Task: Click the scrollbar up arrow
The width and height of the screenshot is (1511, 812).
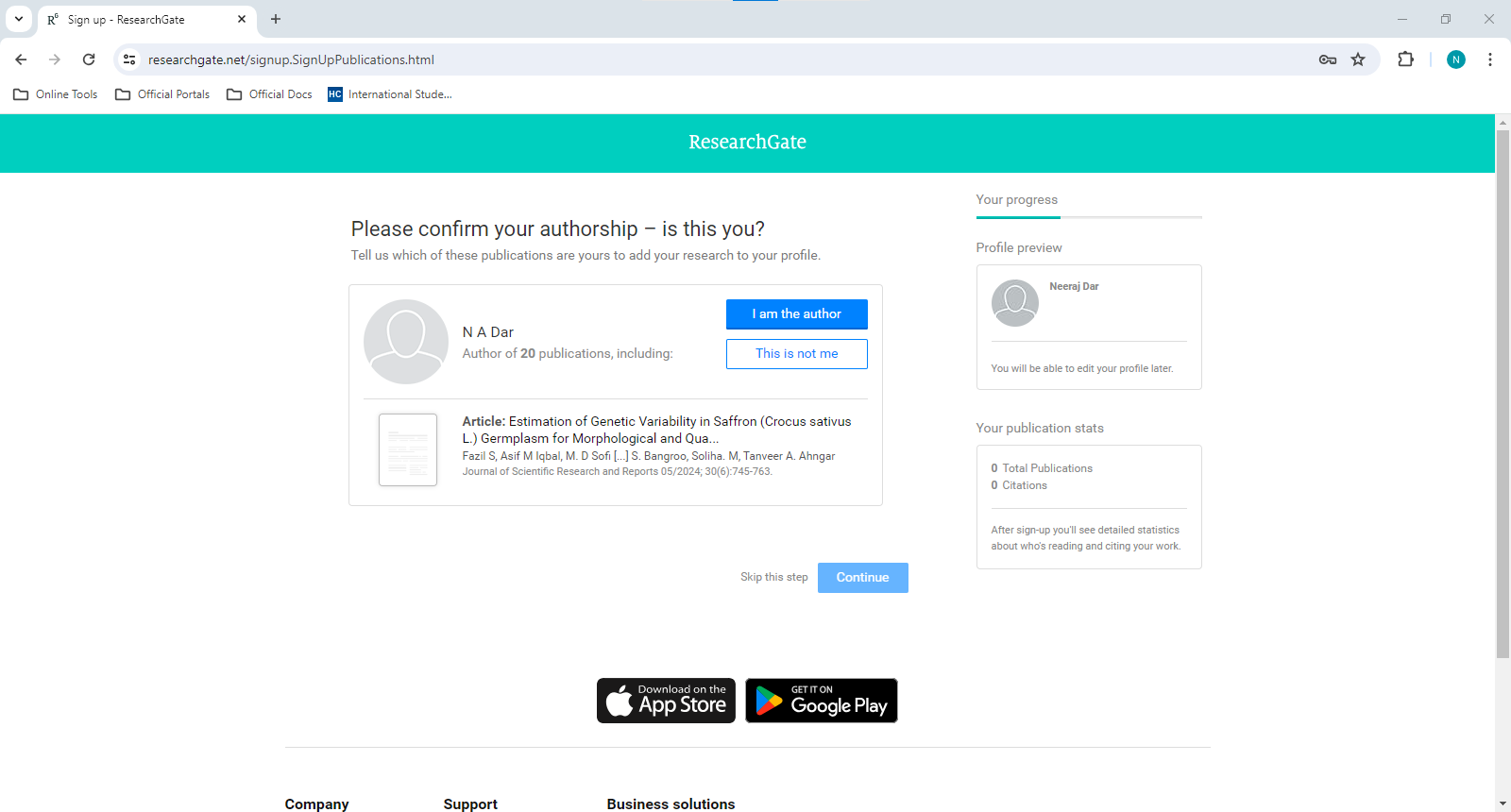Action: point(1503,123)
